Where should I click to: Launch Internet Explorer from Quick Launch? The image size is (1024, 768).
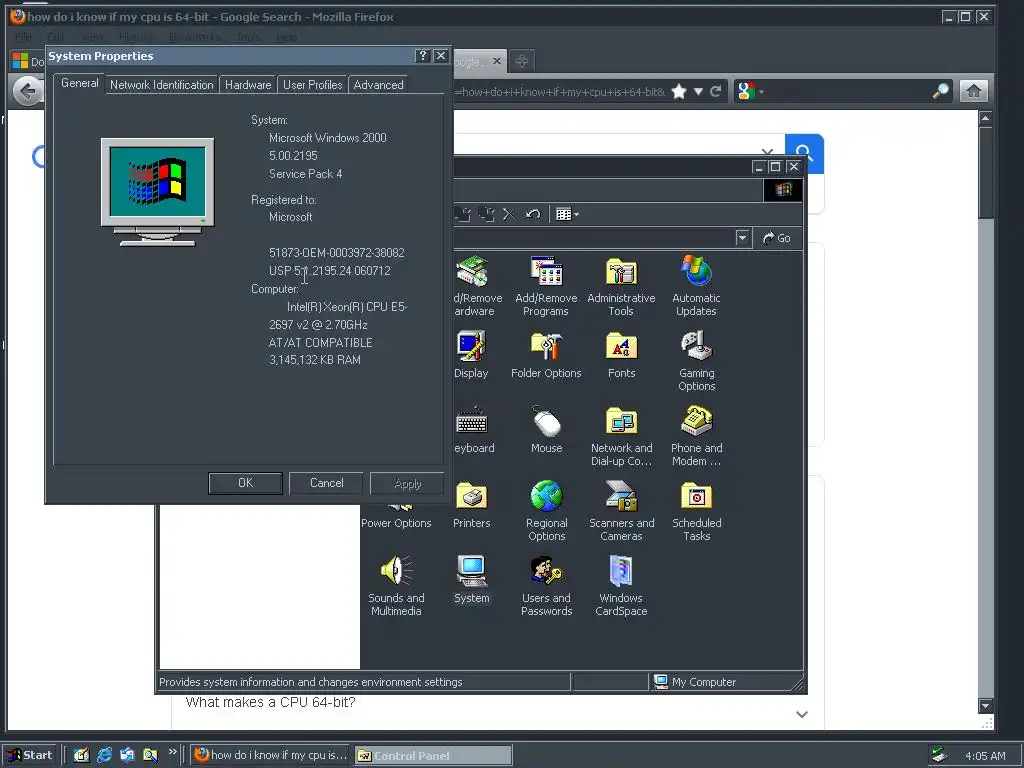(104, 755)
